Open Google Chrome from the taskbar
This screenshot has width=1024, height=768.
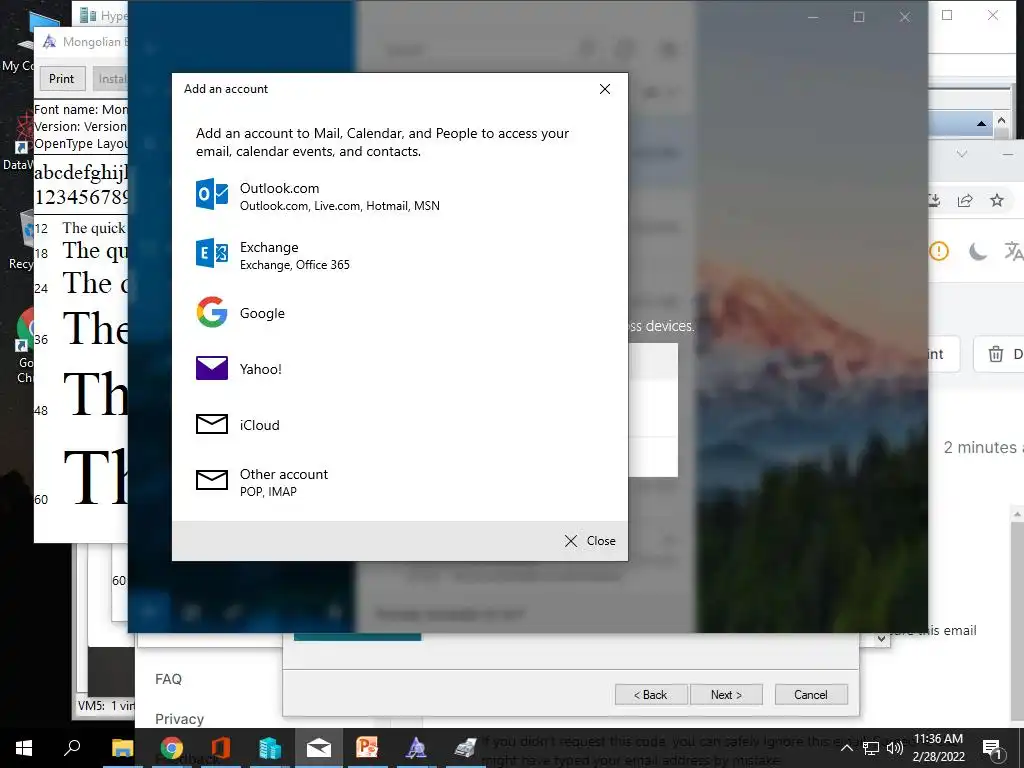[171, 748]
